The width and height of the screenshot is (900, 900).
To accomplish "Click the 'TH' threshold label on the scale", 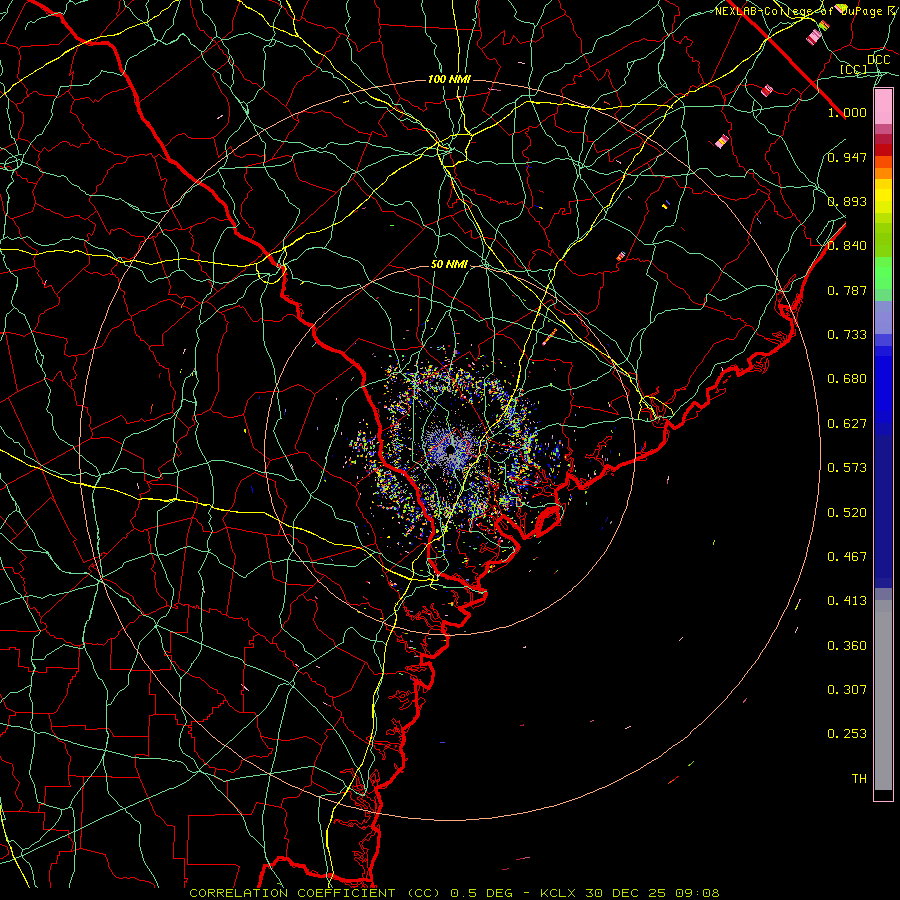I will 859,779.
